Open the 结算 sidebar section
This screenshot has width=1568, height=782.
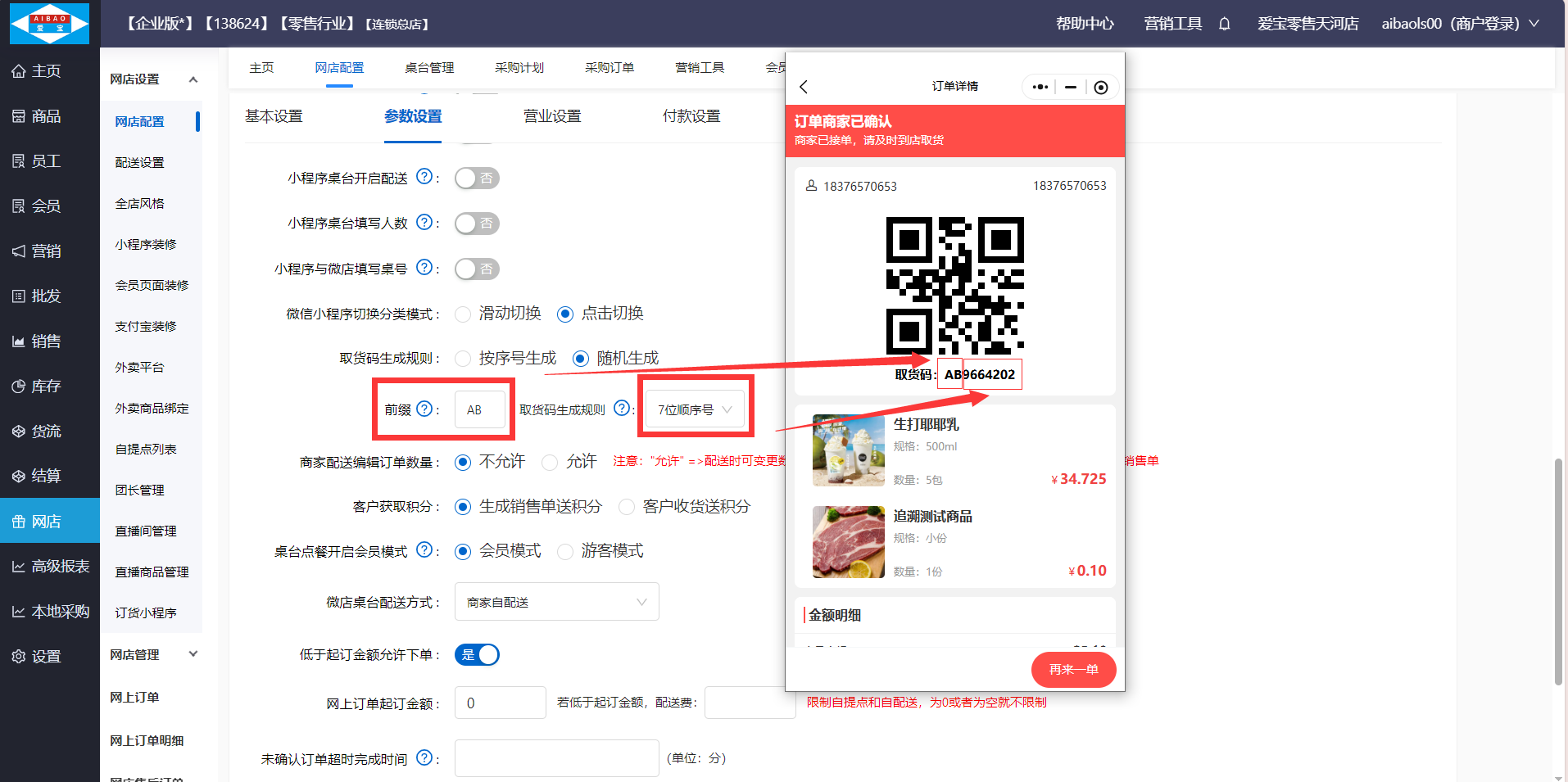coord(49,477)
